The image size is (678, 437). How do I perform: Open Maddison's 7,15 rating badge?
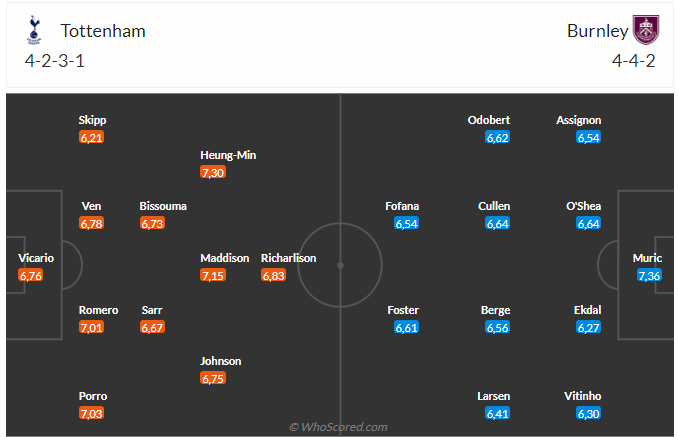point(213,275)
